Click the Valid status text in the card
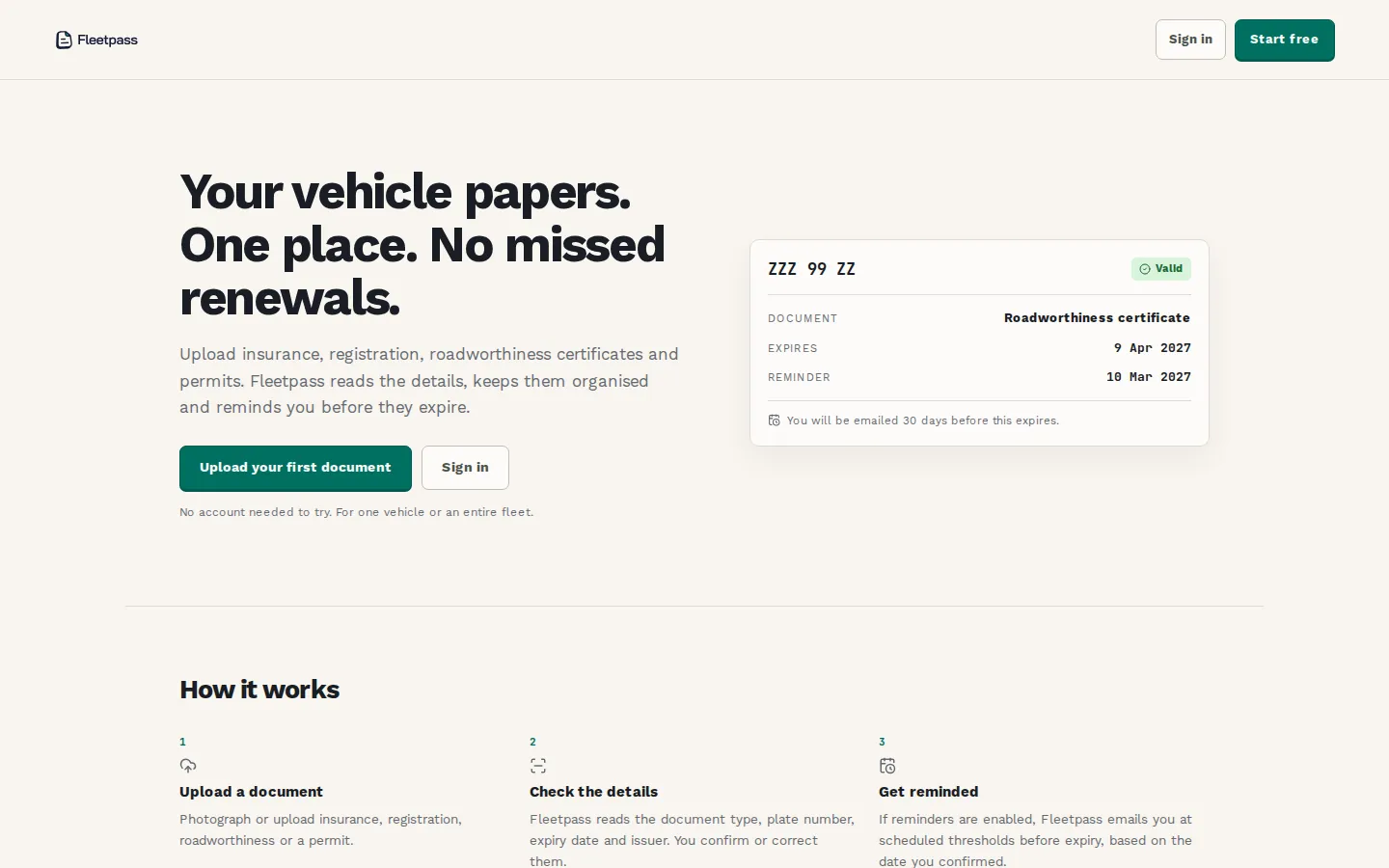This screenshot has width=1389, height=868. point(1169,269)
